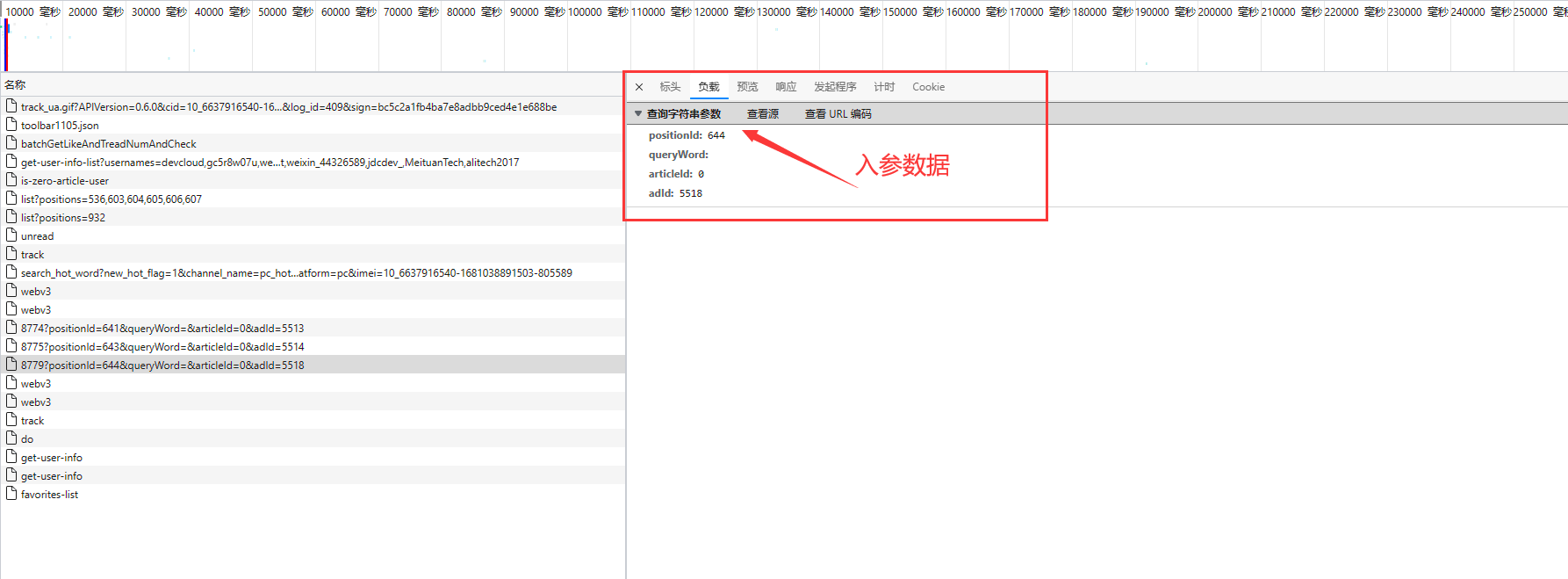Click the 名称 column header

click(15, 85)
